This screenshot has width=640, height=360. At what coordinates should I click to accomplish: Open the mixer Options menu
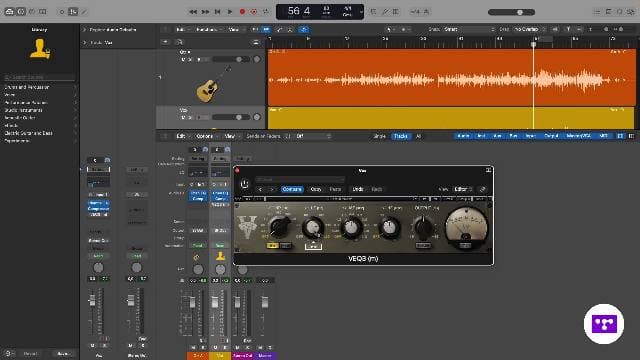[206, 136]
